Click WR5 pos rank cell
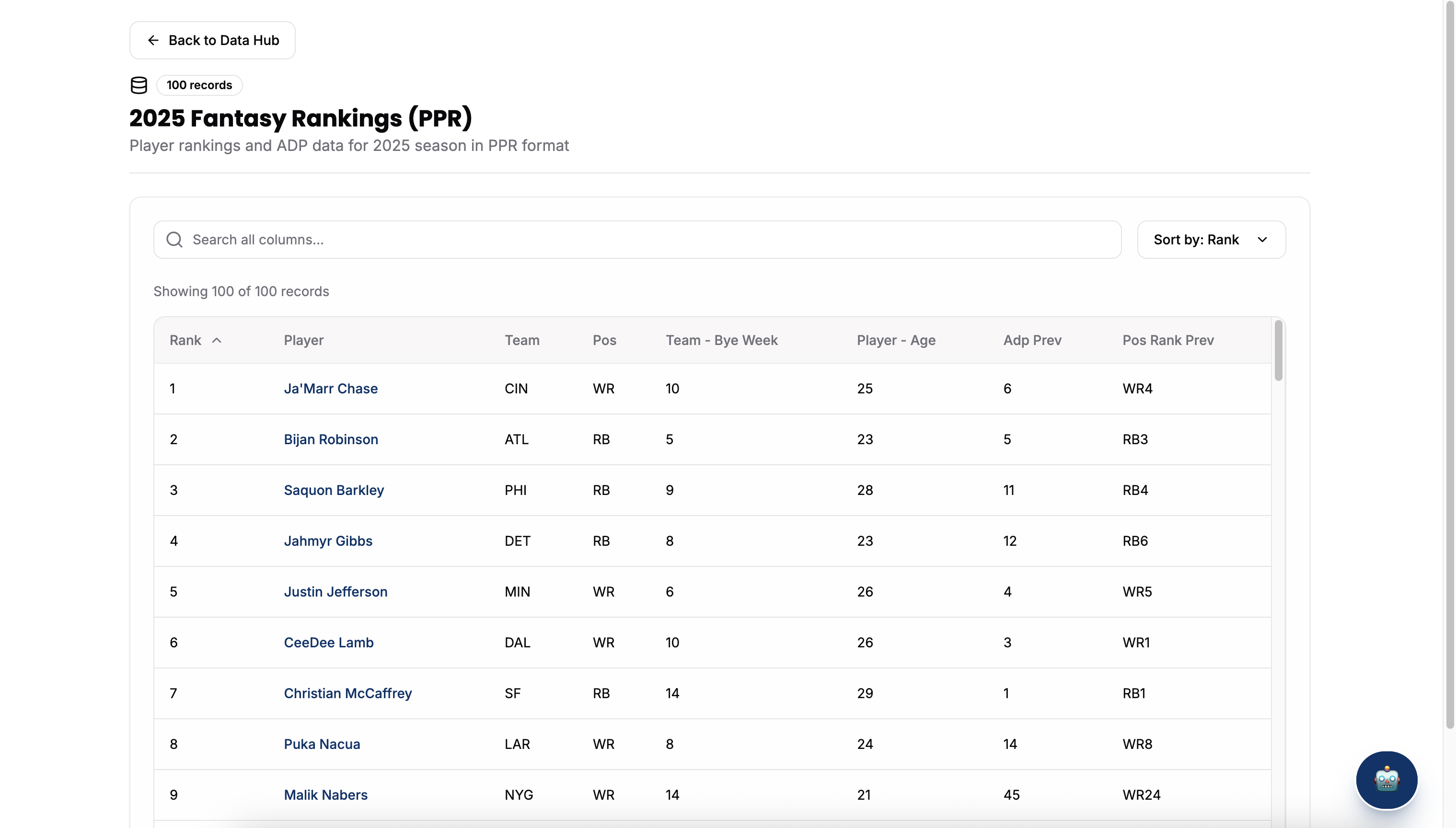Screen dimensions: 1456x828 [x=1137, y=591]
